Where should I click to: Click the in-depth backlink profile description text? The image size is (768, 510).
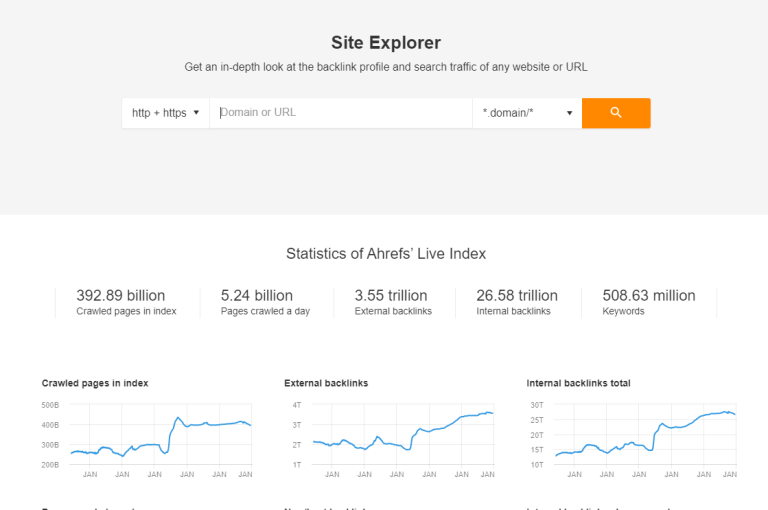click(386, 67)
